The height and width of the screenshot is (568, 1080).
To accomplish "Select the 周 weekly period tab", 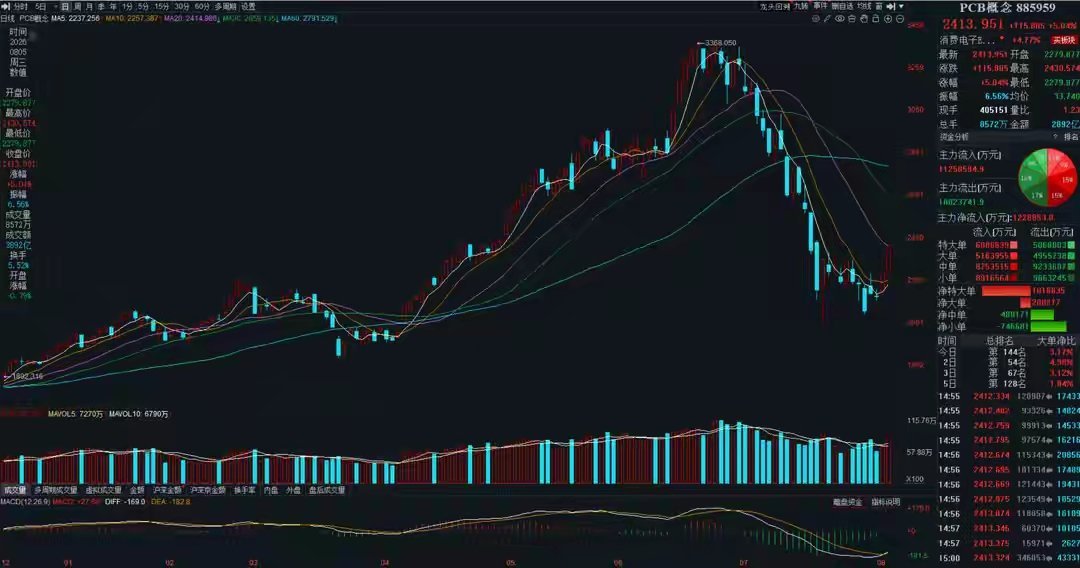I will pyautogui.click(x=77, y=7).
